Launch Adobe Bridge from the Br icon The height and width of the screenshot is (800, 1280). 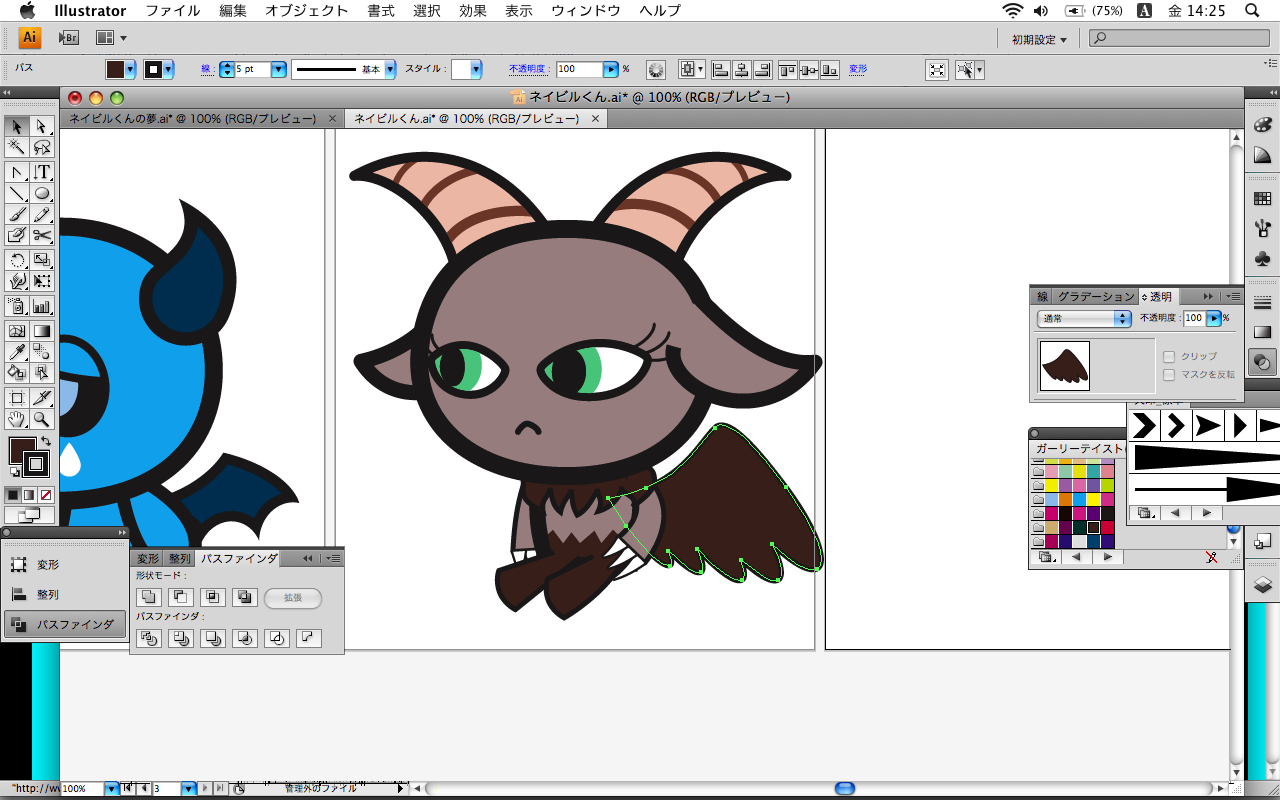68,38
